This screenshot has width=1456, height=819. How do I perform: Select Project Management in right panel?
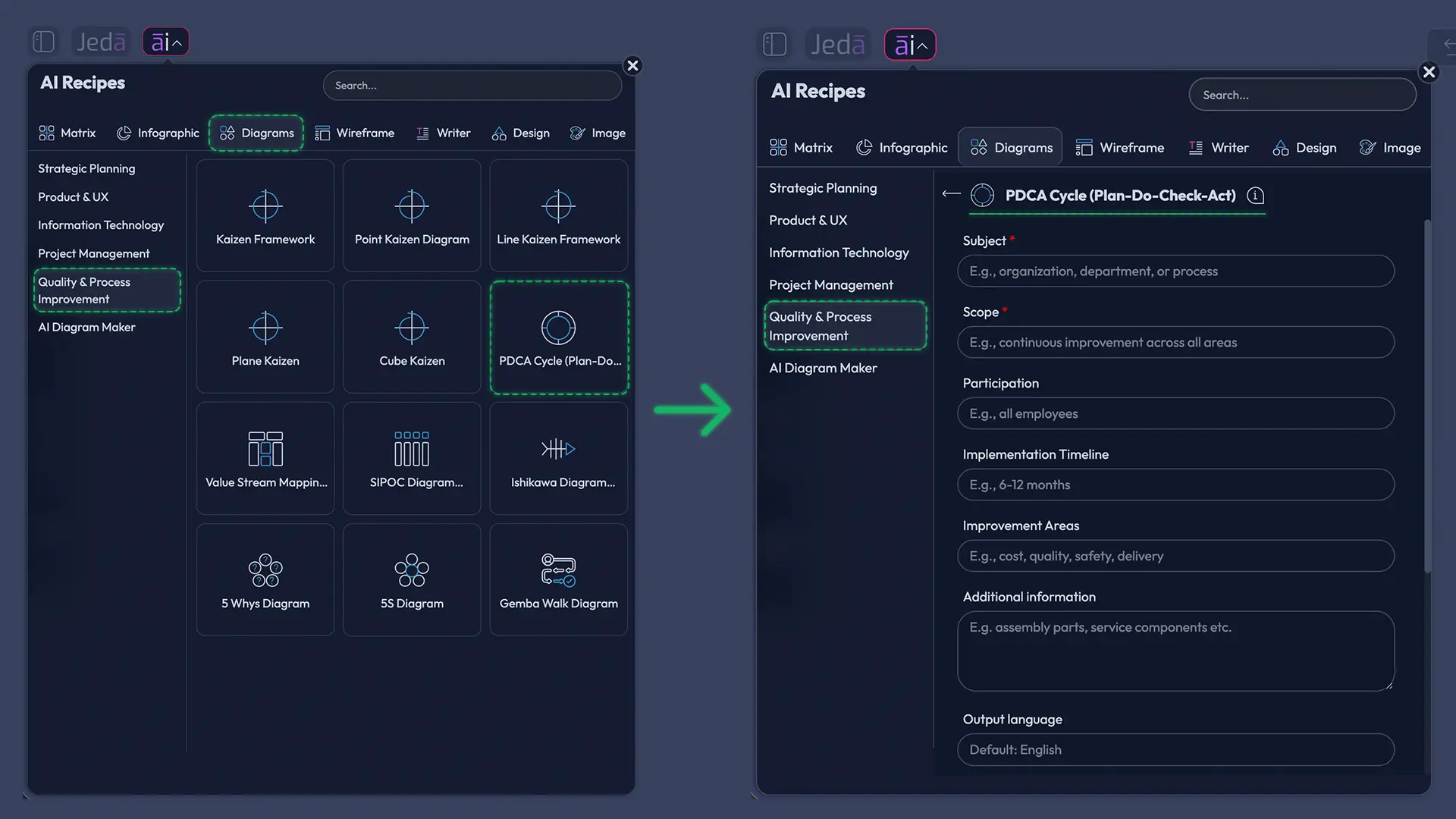pyautogui.click(x=831, y=285)
